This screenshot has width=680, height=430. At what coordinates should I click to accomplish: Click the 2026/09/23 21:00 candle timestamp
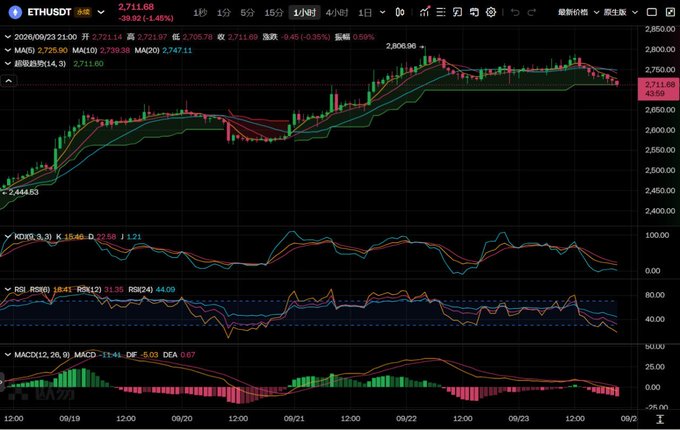tap(46, 37)
